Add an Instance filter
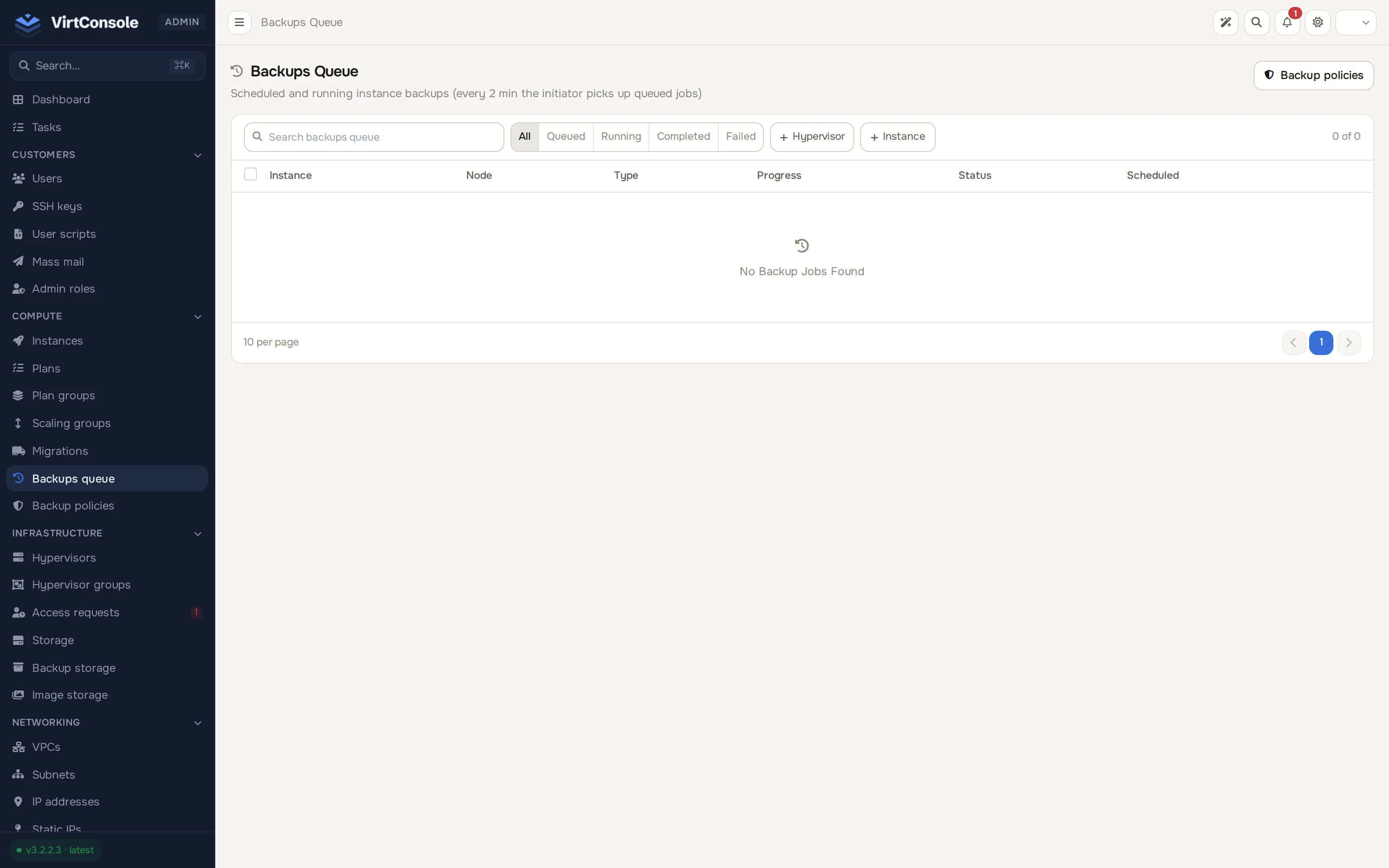 (x=898, y=137)
